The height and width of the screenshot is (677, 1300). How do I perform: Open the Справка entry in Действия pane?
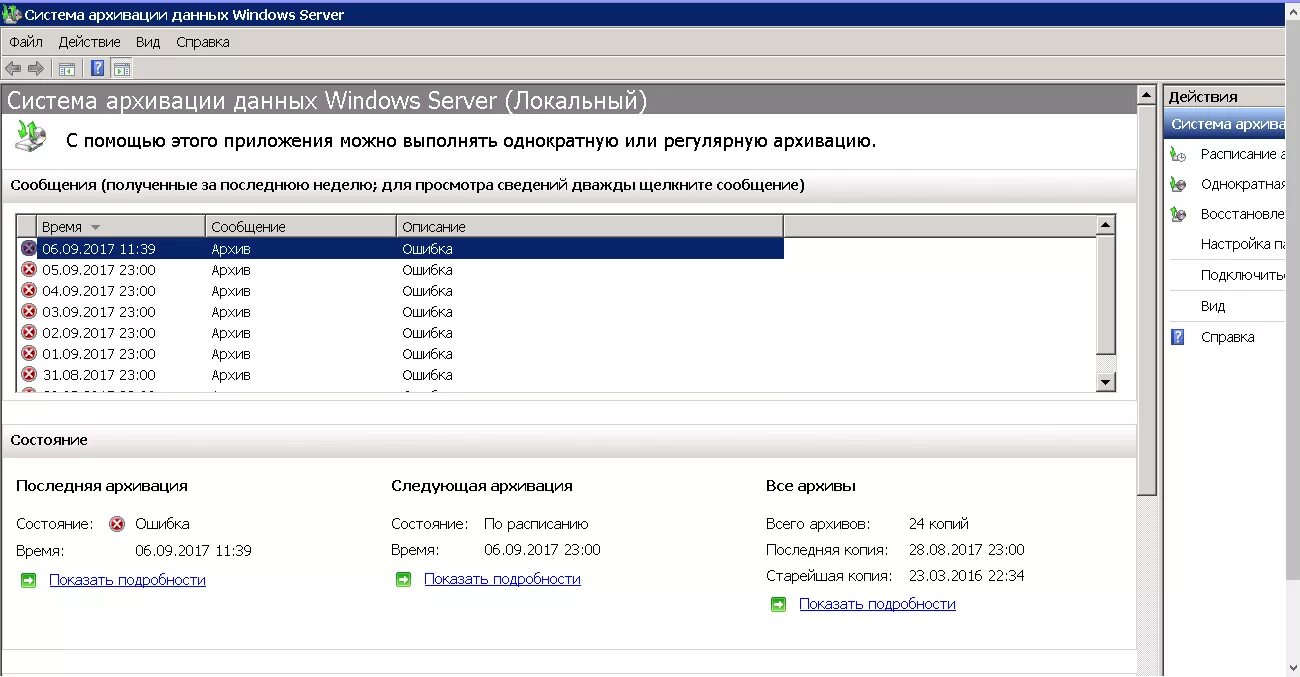[1227, 337]
